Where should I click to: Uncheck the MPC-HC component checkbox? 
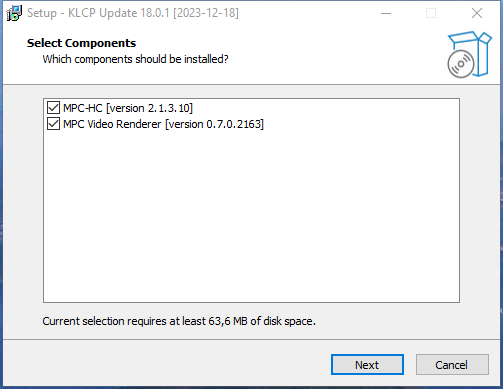point(53,108)
